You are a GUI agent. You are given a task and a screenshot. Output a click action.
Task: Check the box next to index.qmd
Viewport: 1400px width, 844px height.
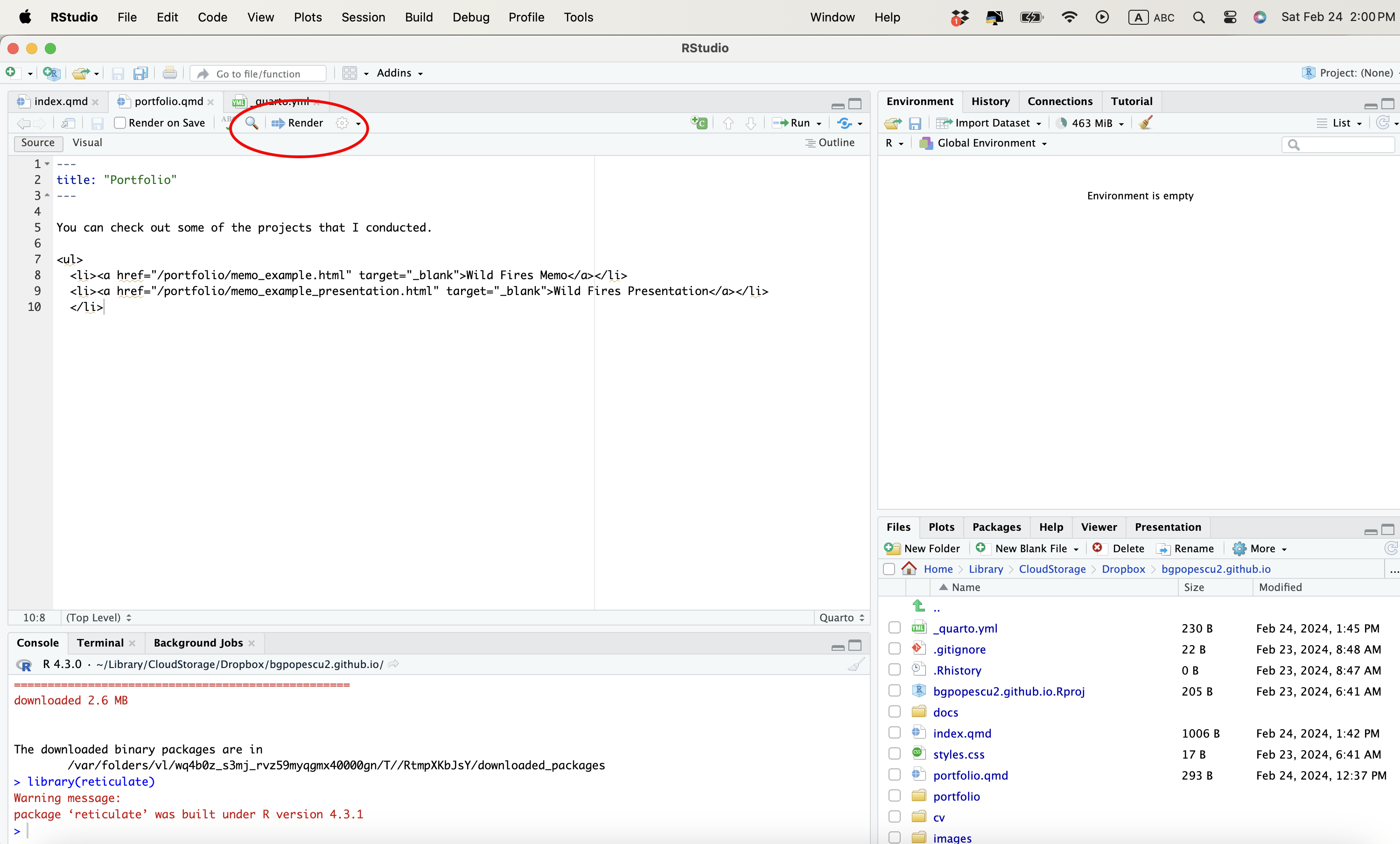pos(894,733)
